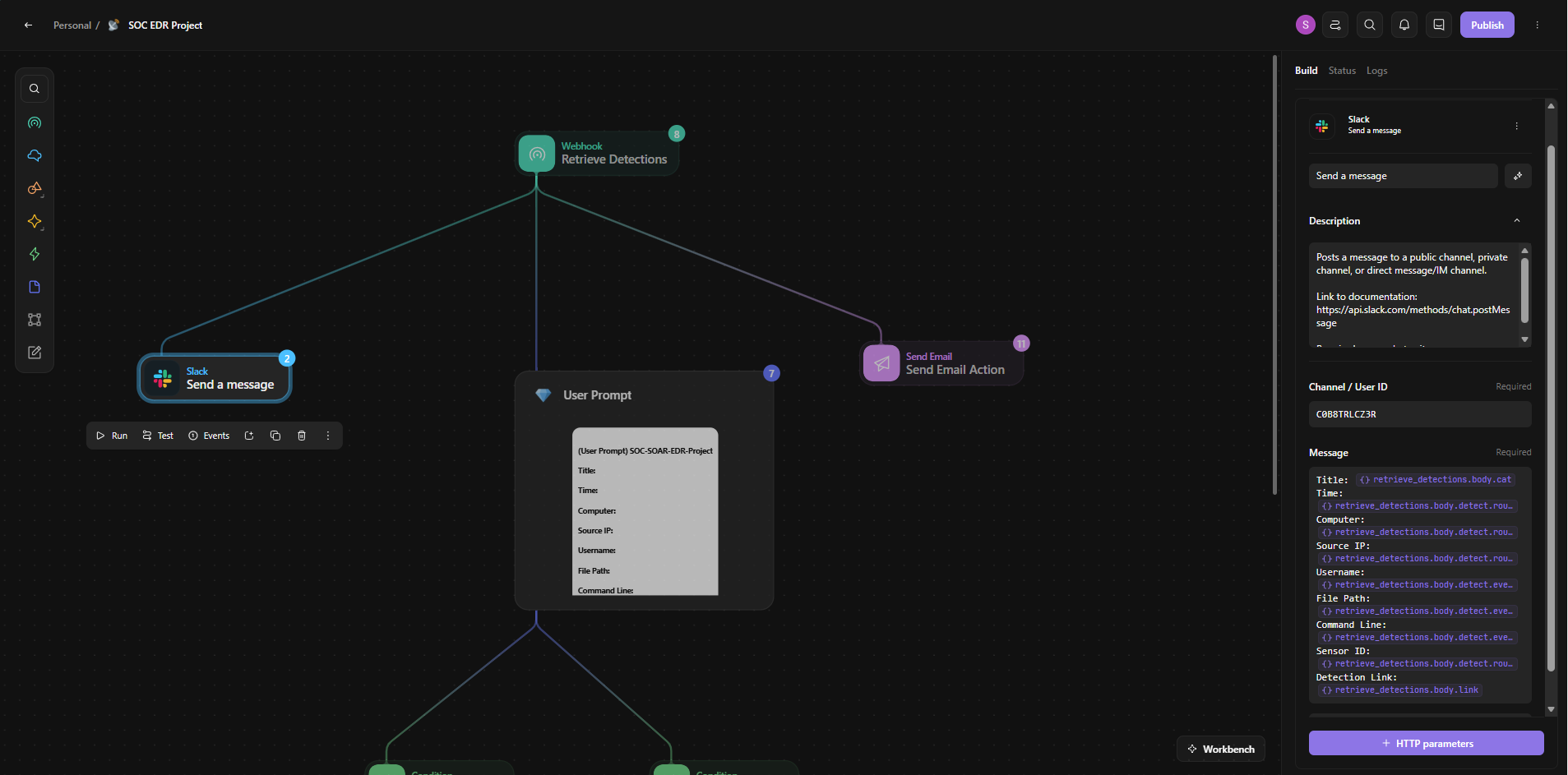The height and width of the screenshot is (775, 1568).
Task: Click the duplicate icon in the node toolbar
Action: point(275,436)
